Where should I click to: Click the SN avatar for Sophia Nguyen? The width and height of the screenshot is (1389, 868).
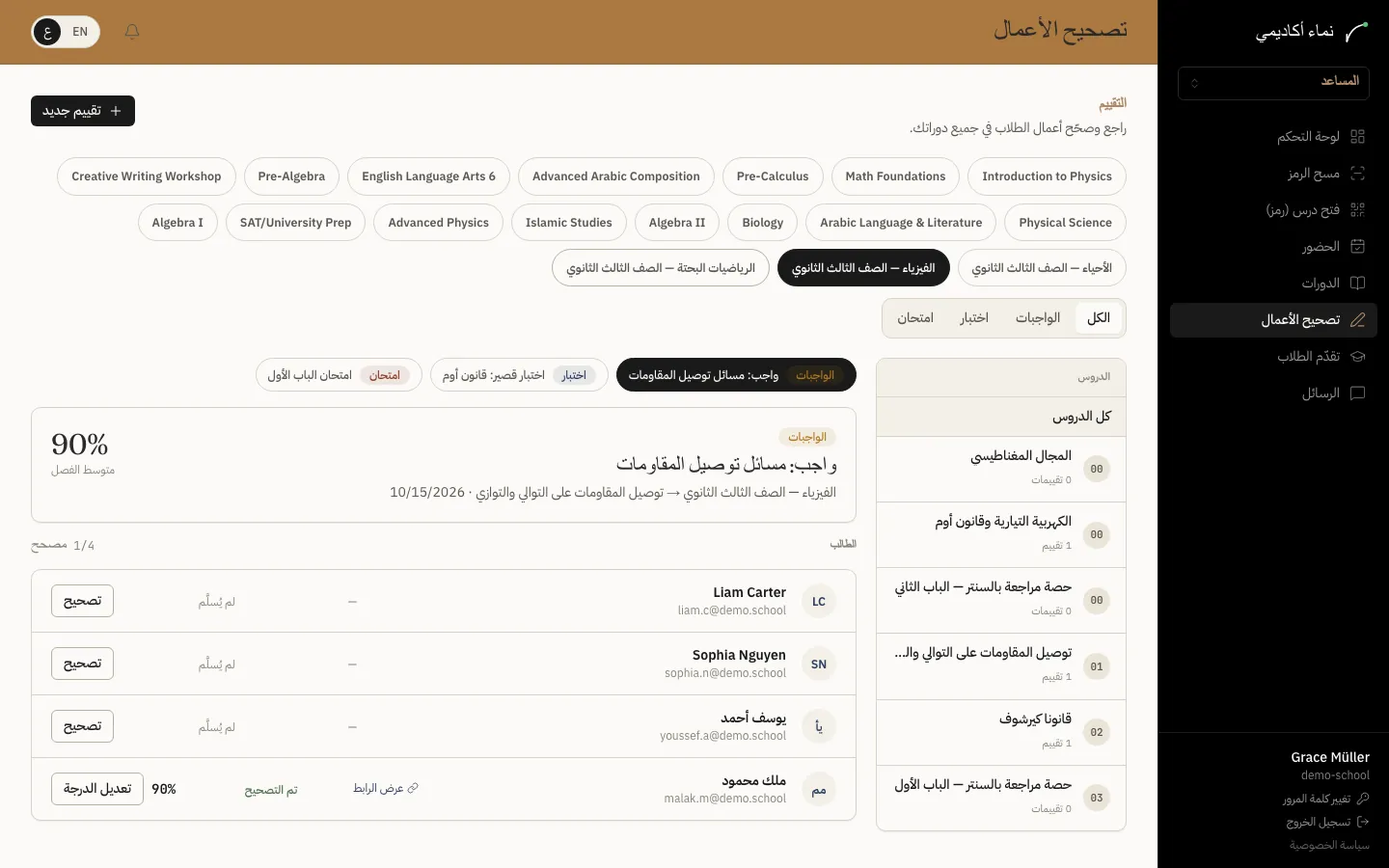point(819,665)
